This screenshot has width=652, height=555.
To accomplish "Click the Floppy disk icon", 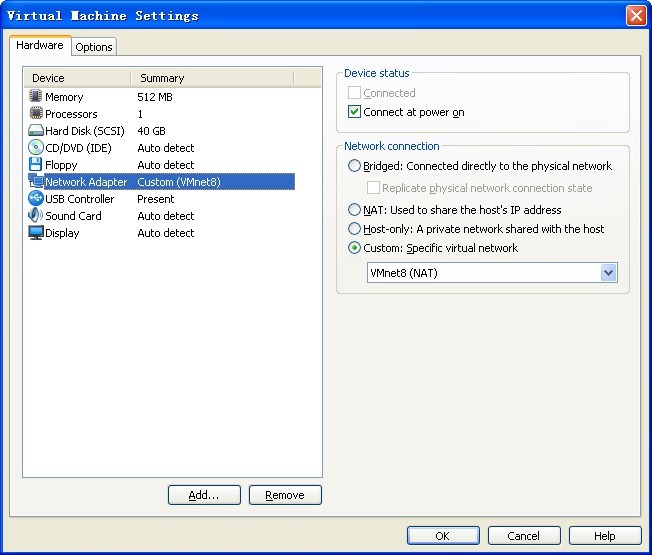I will [36, 165].
